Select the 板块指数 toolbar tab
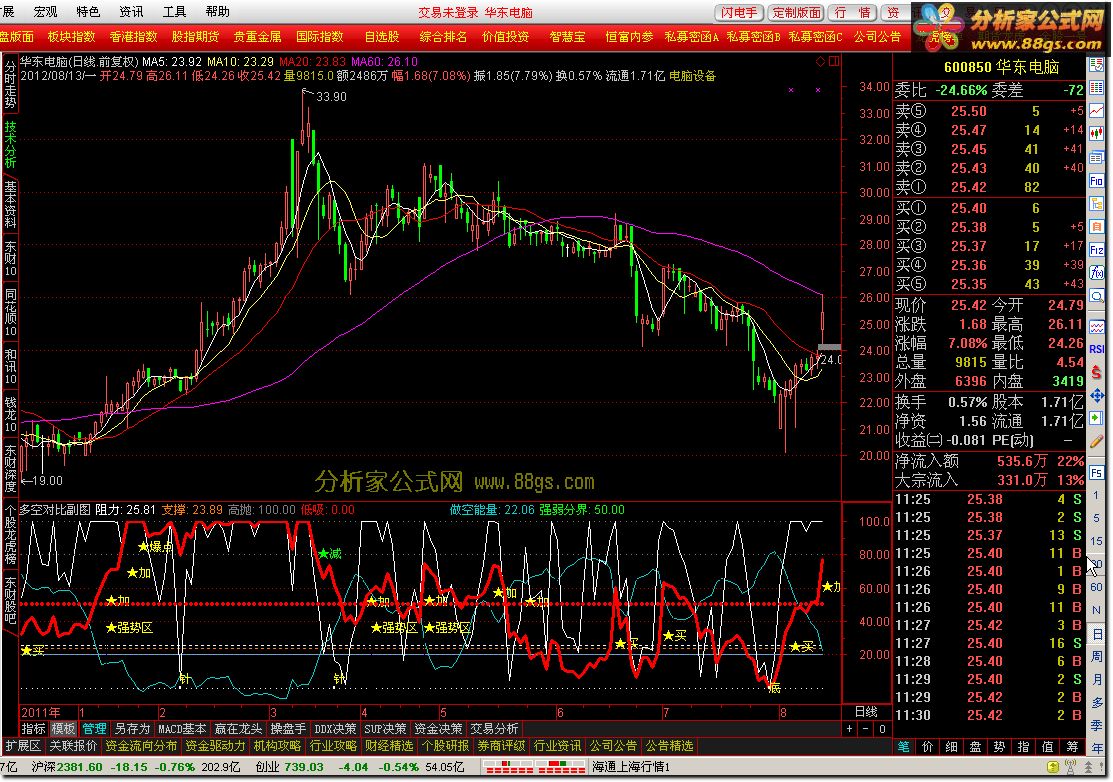The height and width of the screenshot is (782, 1113). (x=72, y=36)
